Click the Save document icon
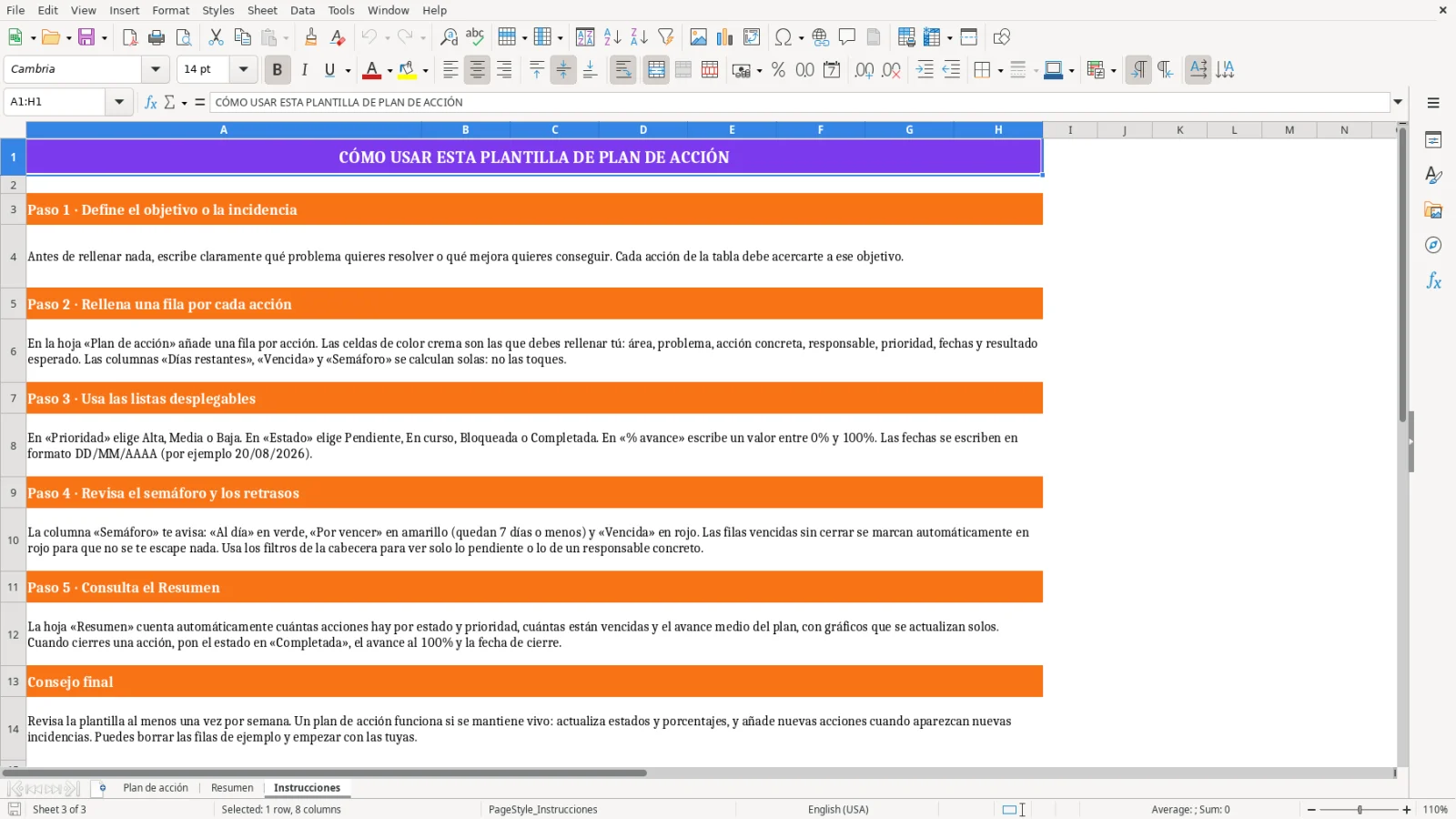 (86, 37)
